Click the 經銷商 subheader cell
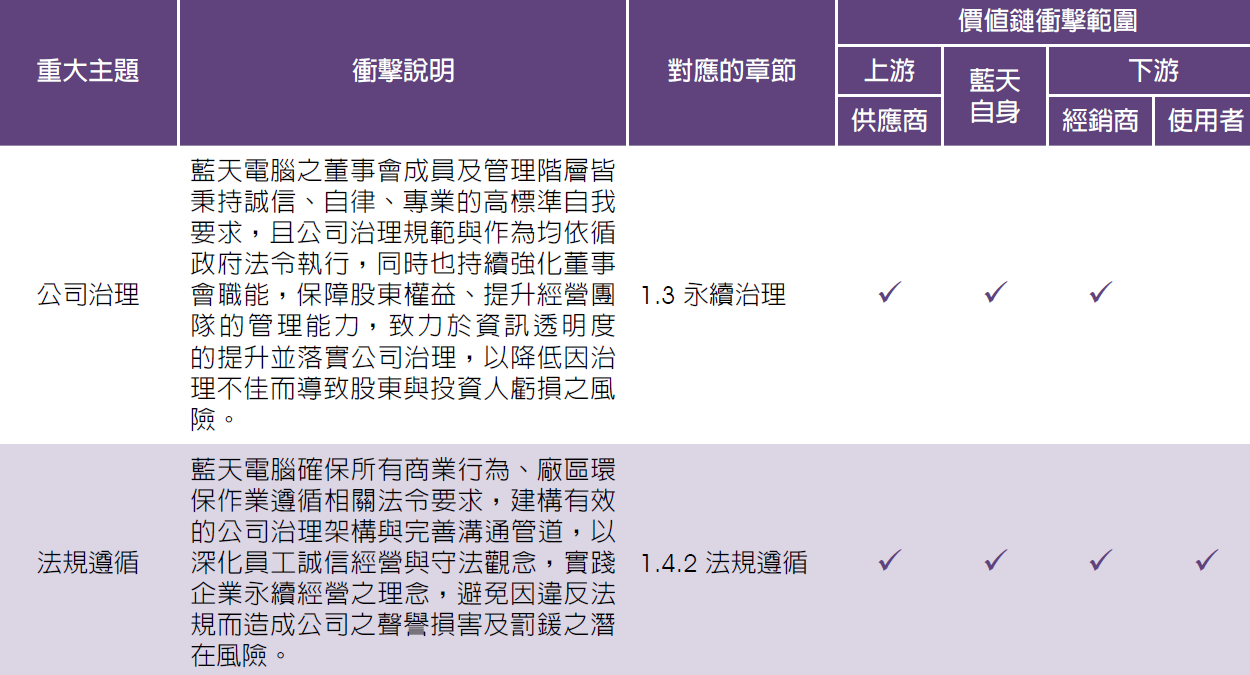The width and height of the screenshot is (1250, 675). 1100,122
